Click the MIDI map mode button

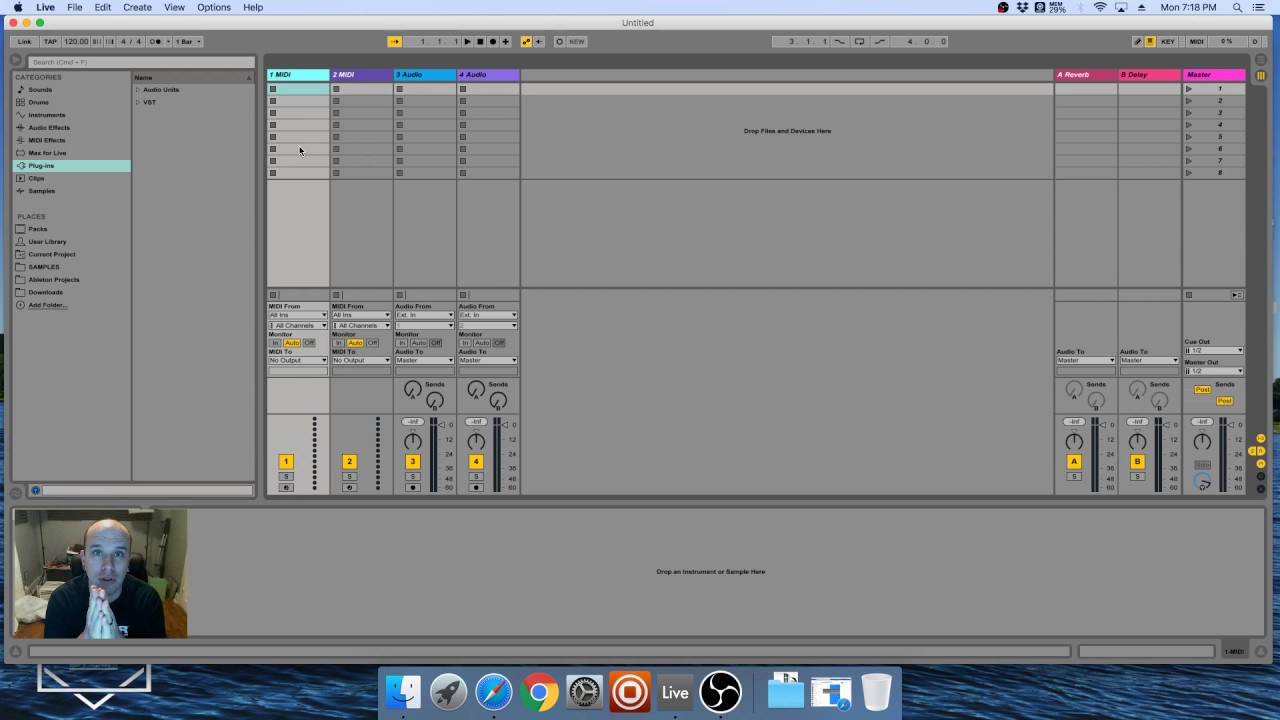click(x=1197, y=41)
